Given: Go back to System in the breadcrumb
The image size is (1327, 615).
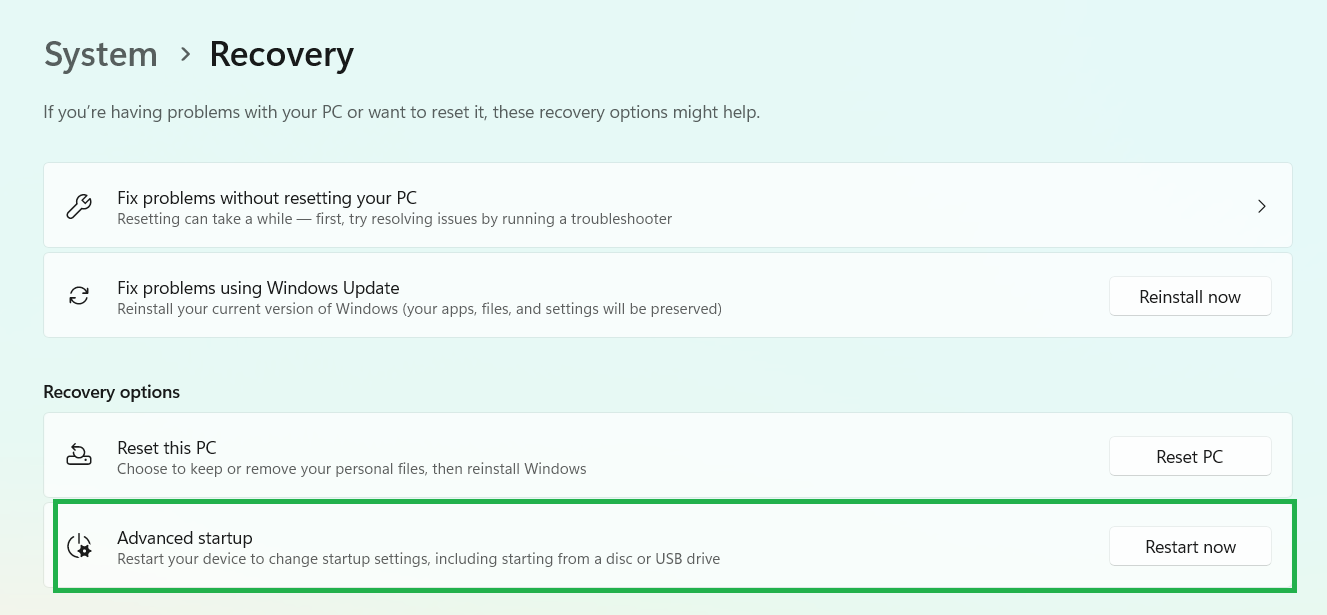Looking at the screenshot, I should [101, 55].
